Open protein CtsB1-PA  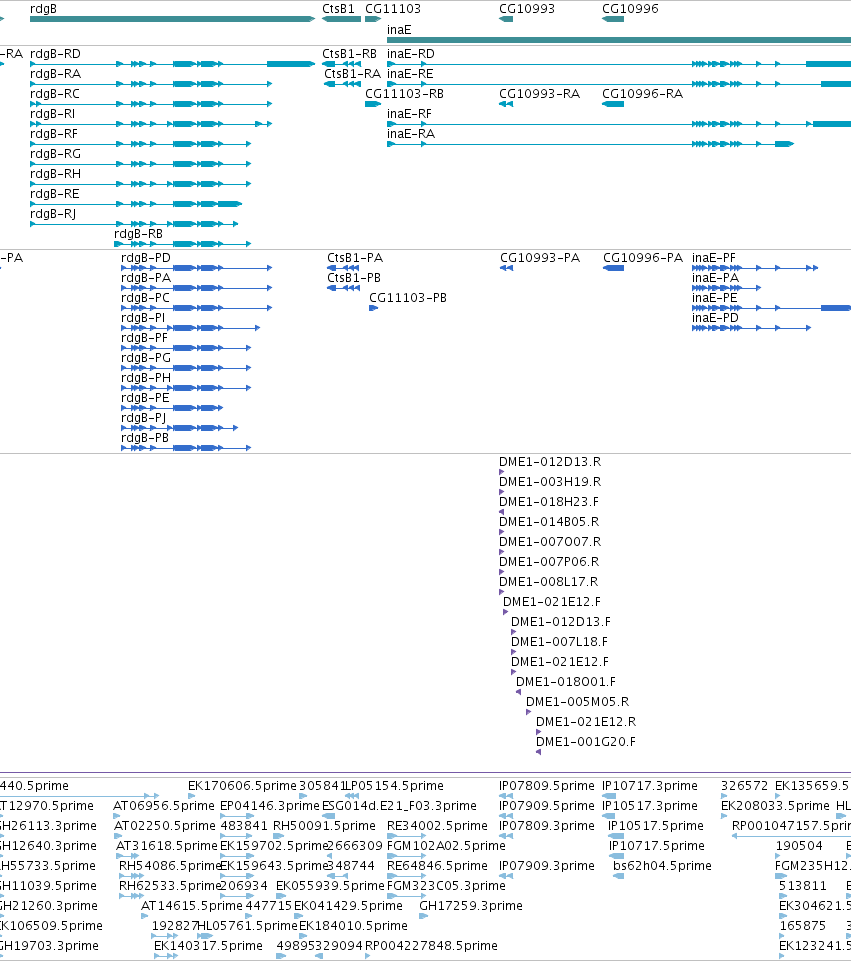click(355, 258)
